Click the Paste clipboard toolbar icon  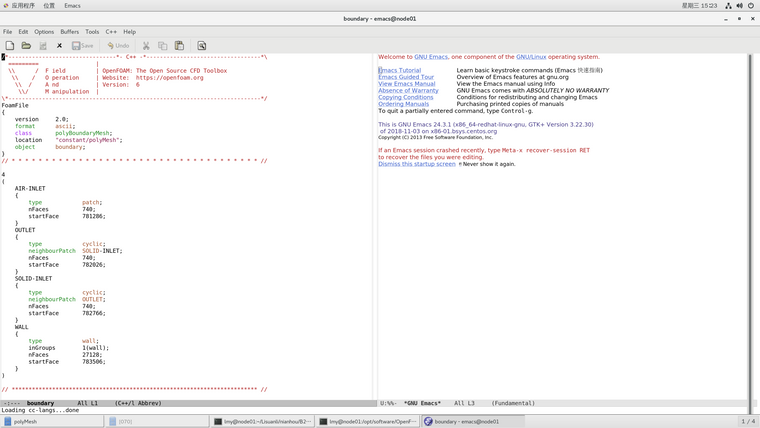click(179, 46)
